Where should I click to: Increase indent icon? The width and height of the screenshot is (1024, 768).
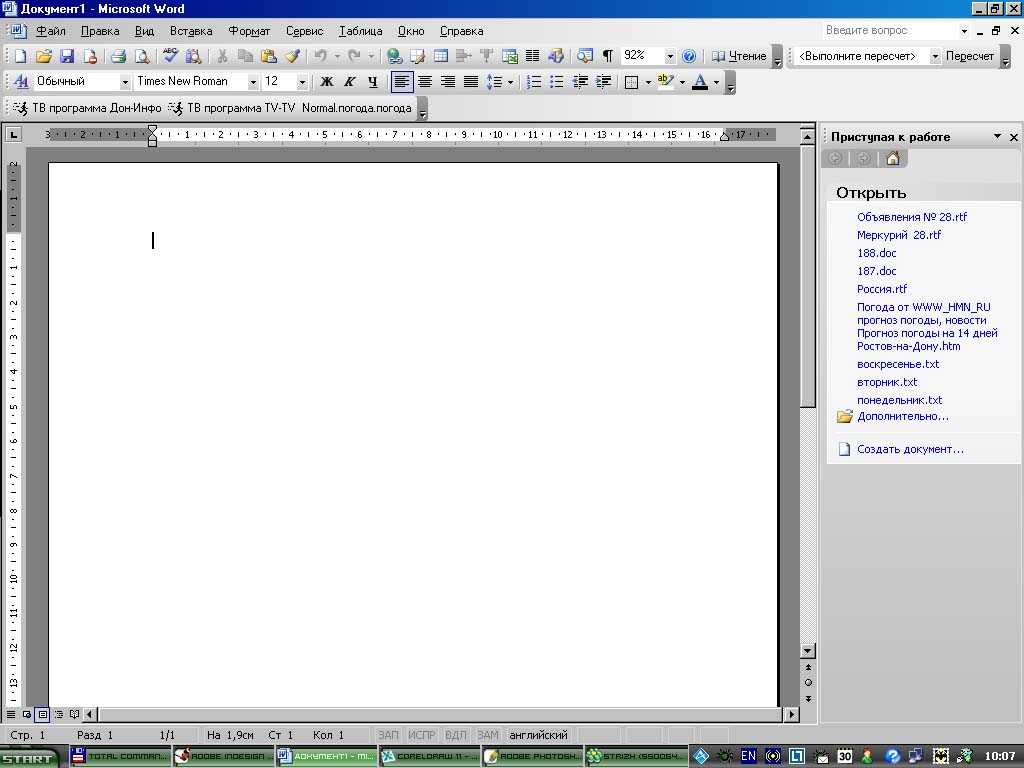(x=603, y=82)
